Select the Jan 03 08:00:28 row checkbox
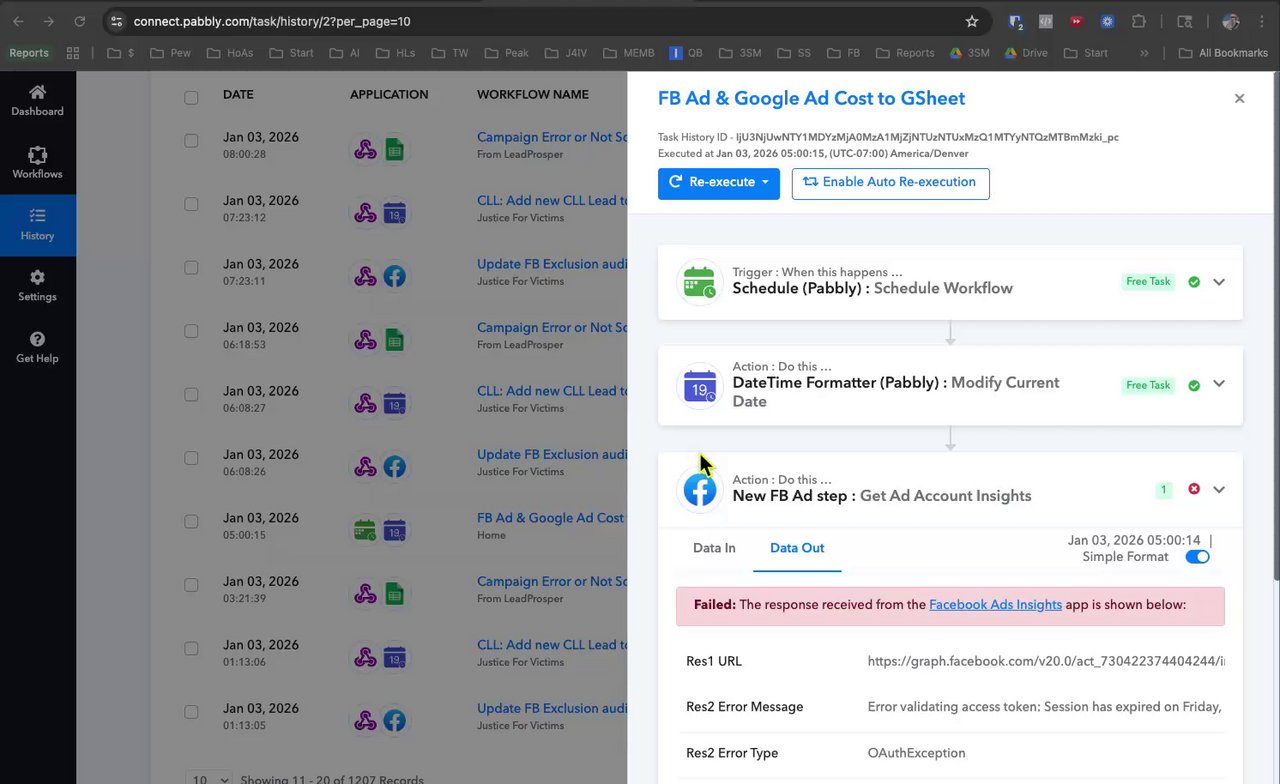1280x784 pixels. (191, 141)
